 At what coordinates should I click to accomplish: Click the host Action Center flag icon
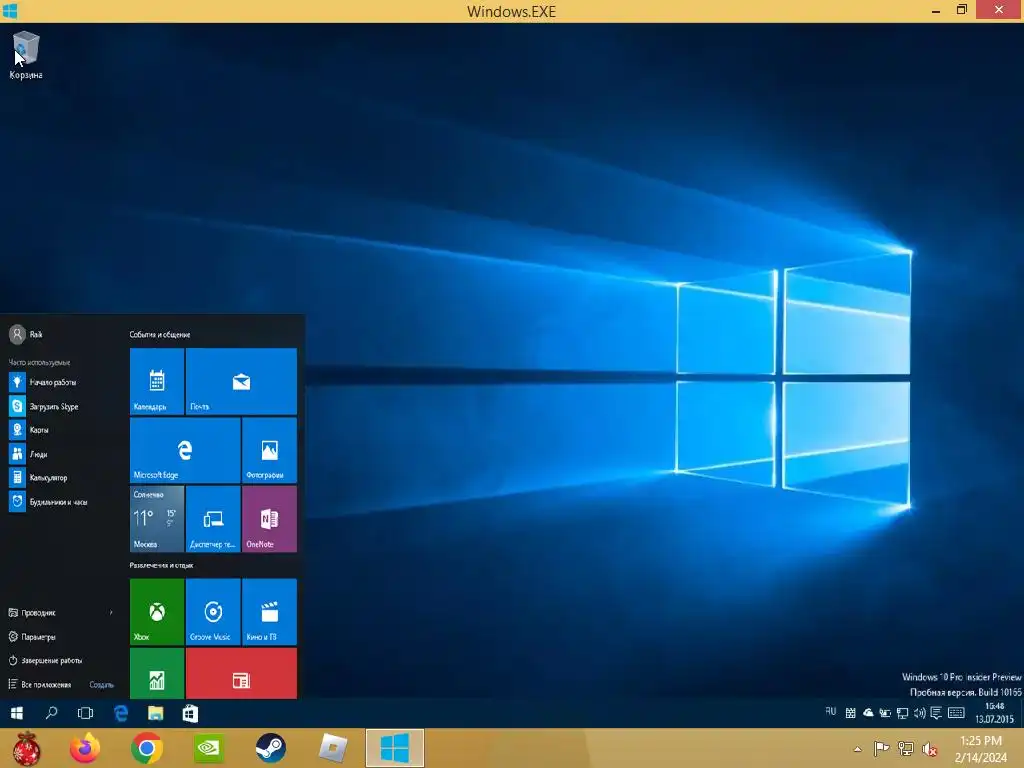881,749
